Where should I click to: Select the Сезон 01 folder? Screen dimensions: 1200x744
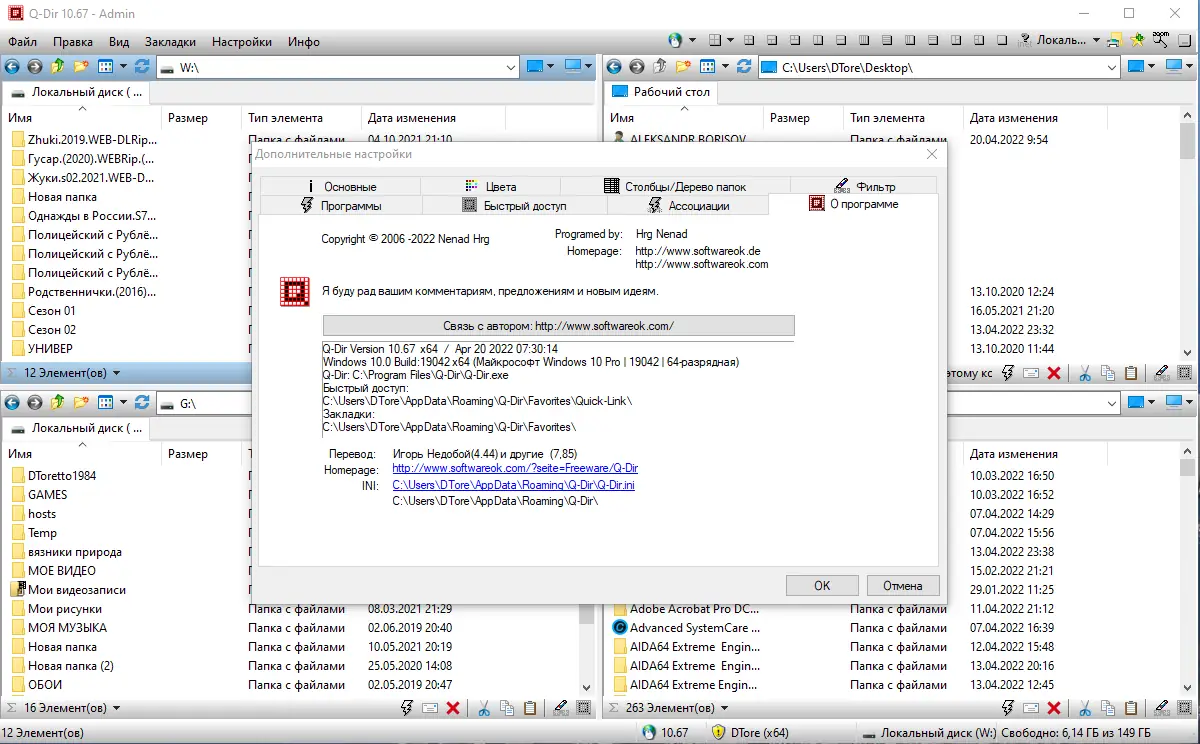click(51, 311)
